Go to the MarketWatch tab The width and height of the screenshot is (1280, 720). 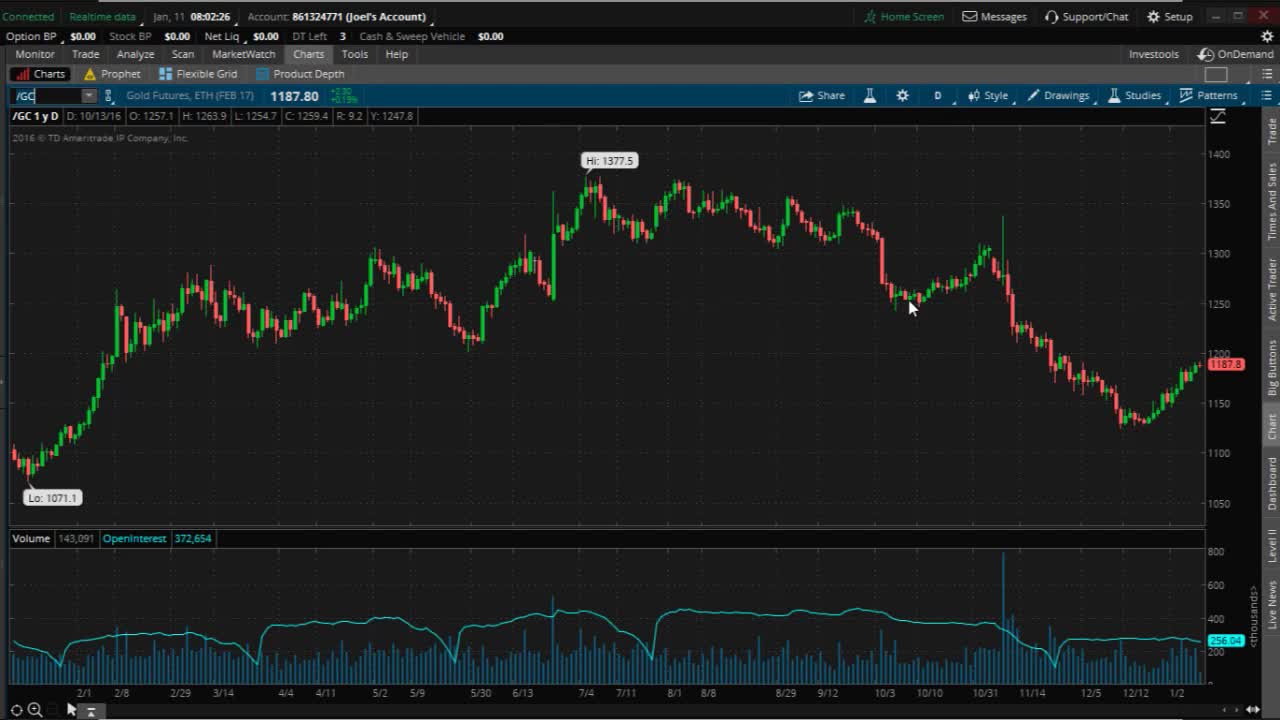click(243, 54)
